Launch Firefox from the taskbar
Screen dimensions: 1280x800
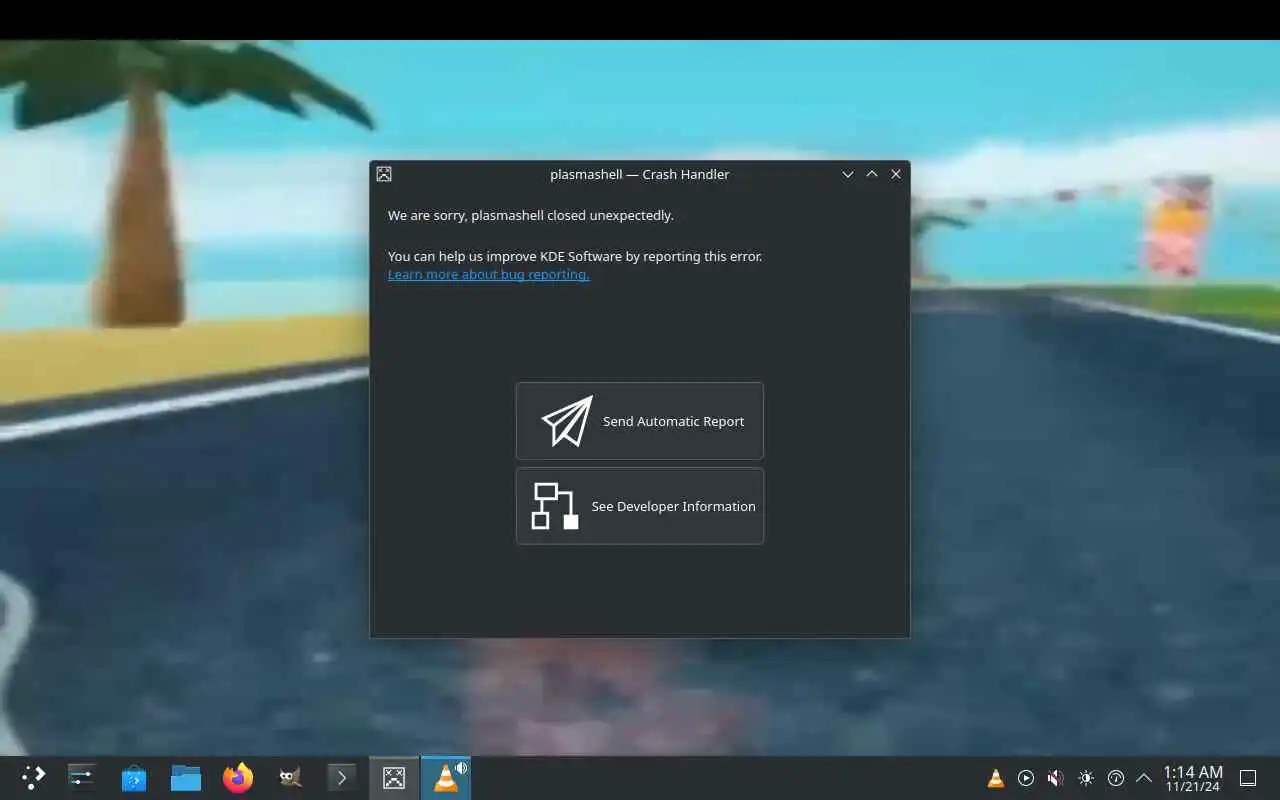point(238,777)
